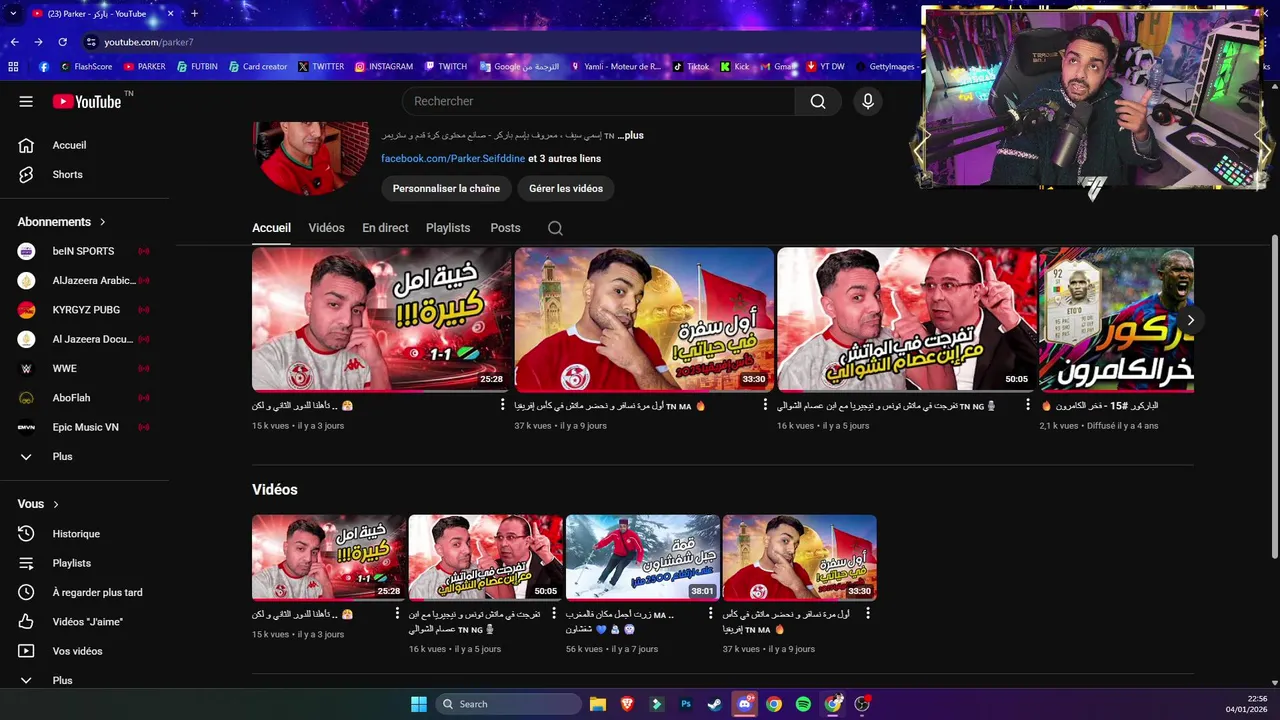Open beIN SPORTS subscription channel

[85, 251]
